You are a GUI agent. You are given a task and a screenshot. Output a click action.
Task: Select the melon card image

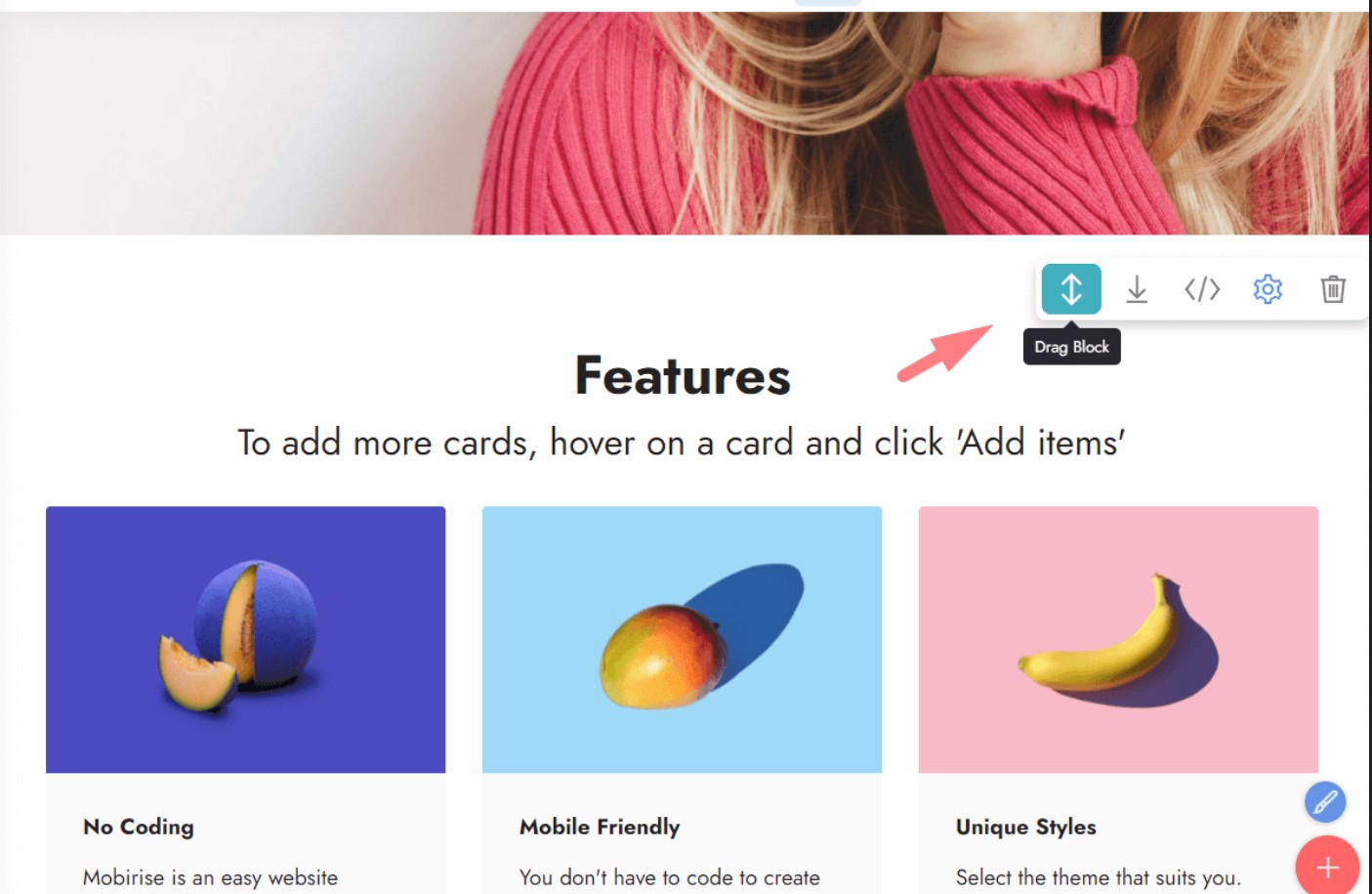pos(246,640)
